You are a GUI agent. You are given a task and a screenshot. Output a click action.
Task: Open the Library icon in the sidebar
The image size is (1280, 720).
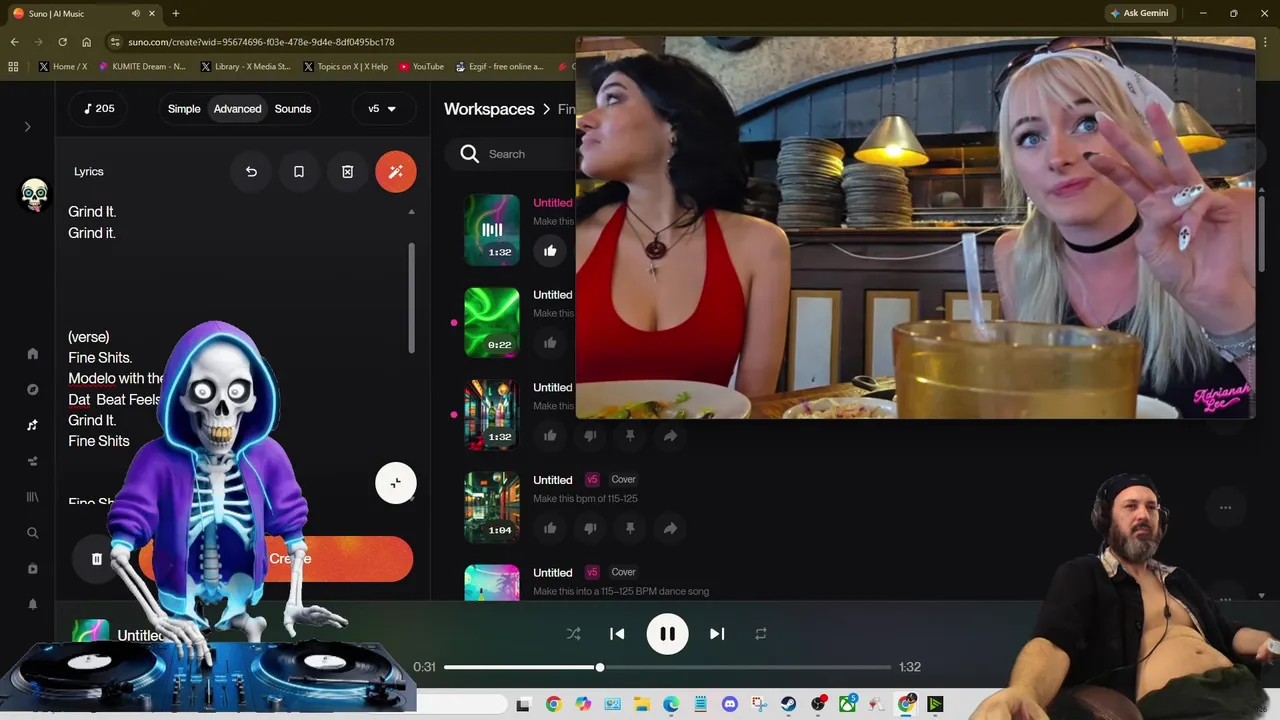(32, 497)
